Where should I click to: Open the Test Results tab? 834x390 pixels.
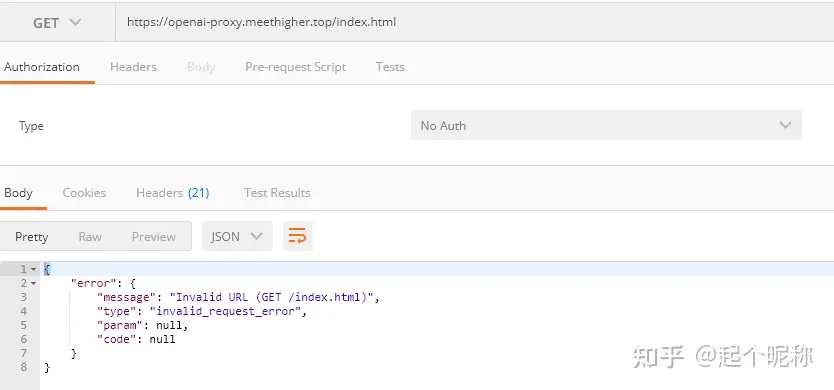pyautogui.click(x=277, y=193)
